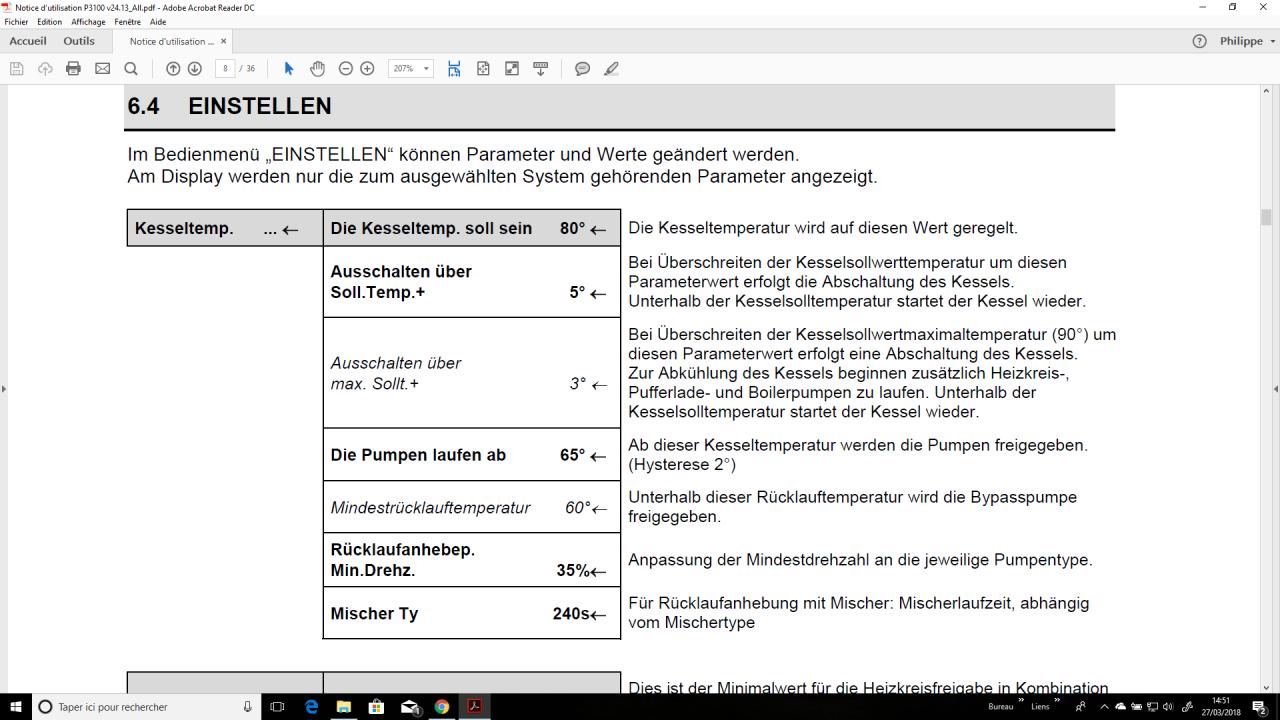Image resolution: width=1280 pixels, height=720 pixels.
Task: Zoom in with the plus icon
Action: point(367,69)
